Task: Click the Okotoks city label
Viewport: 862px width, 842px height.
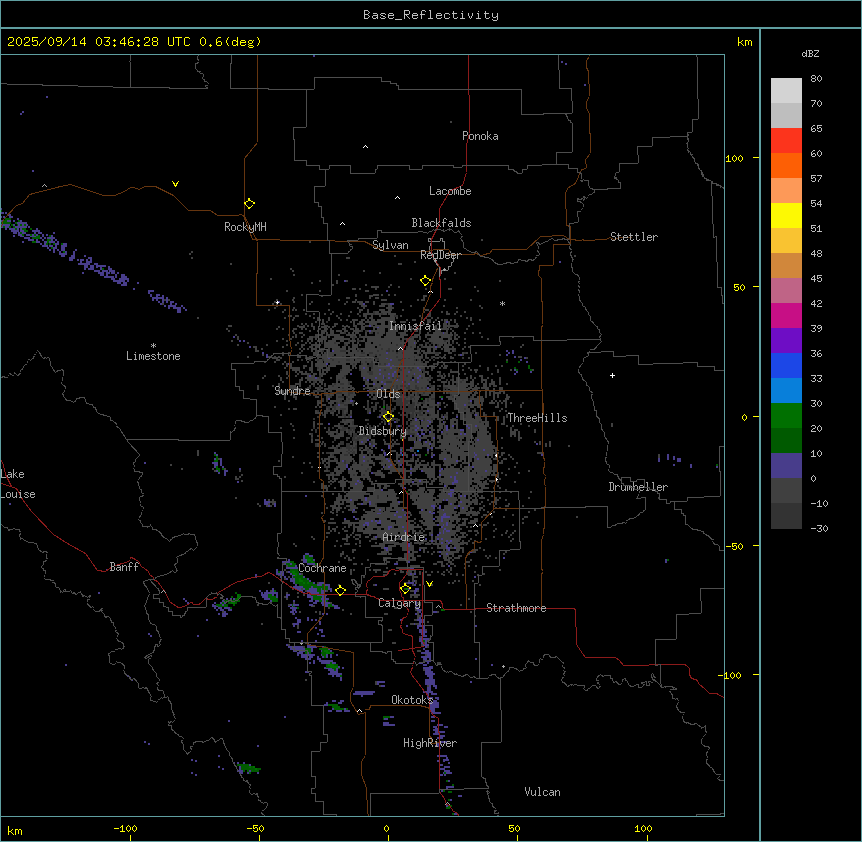Action: (x=412, y=700)
